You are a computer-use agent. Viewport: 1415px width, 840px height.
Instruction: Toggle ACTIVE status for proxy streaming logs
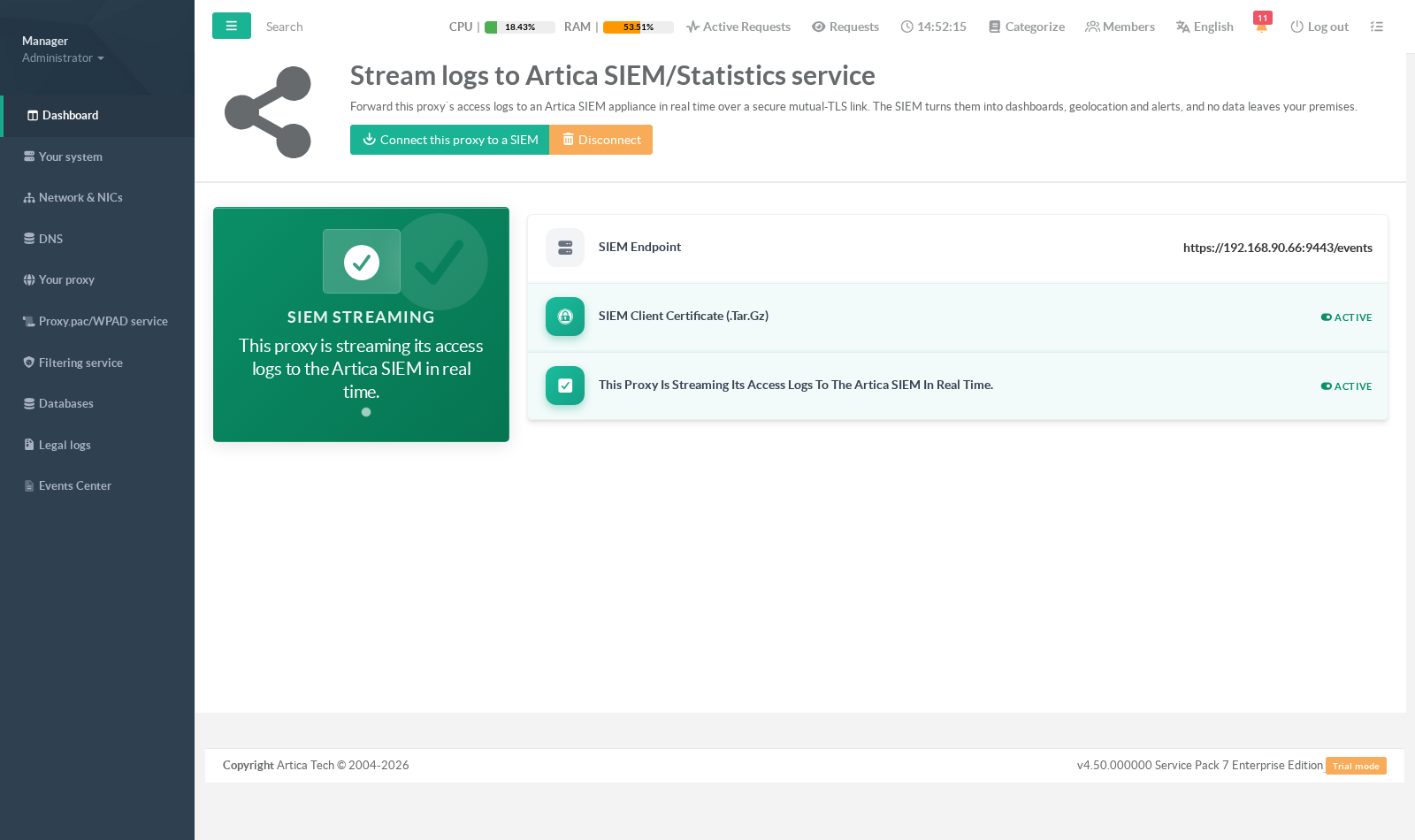(1346, 386)
